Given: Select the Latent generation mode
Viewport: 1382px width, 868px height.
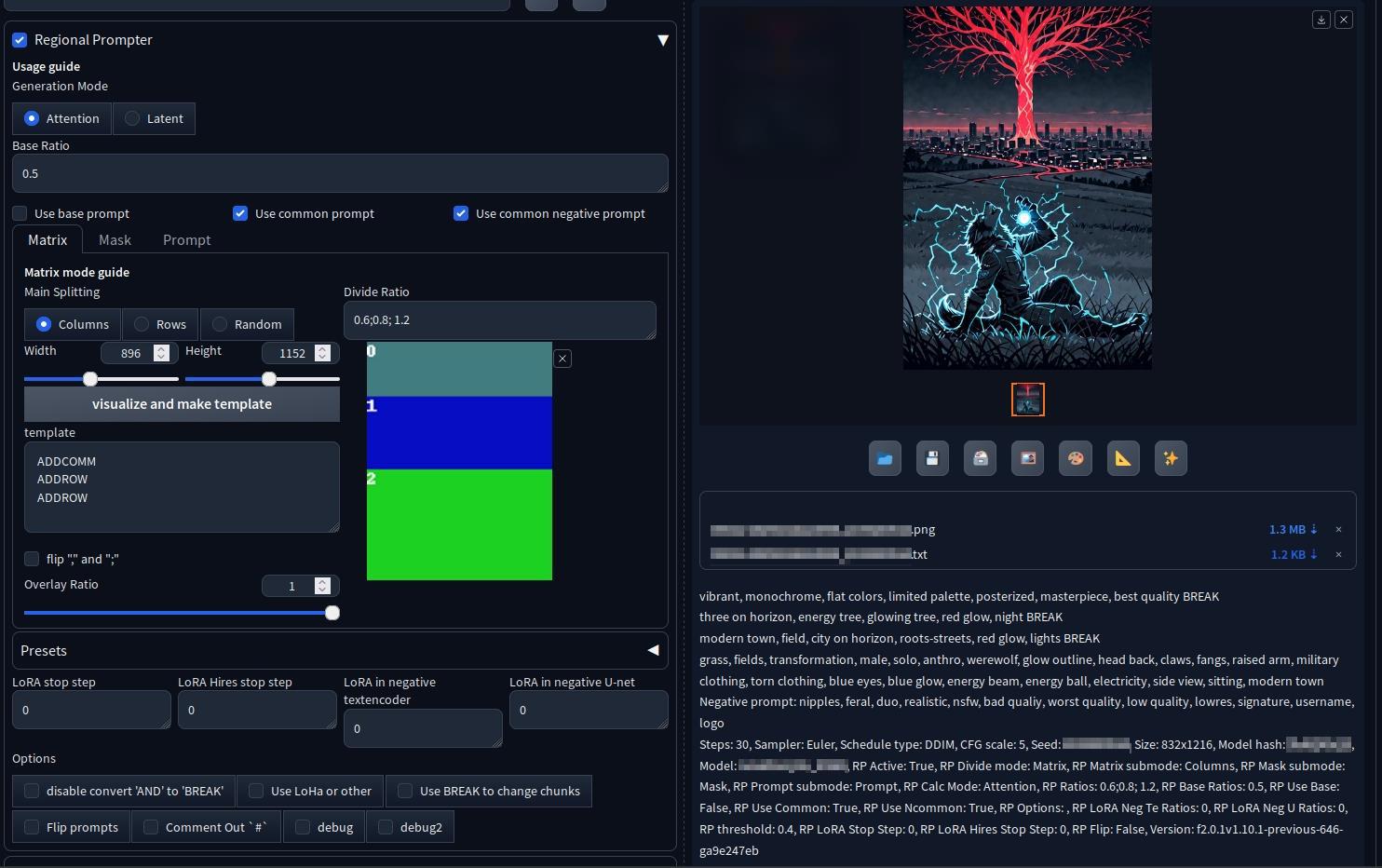Looking at the screenshot, I should [x=133, y=118].
